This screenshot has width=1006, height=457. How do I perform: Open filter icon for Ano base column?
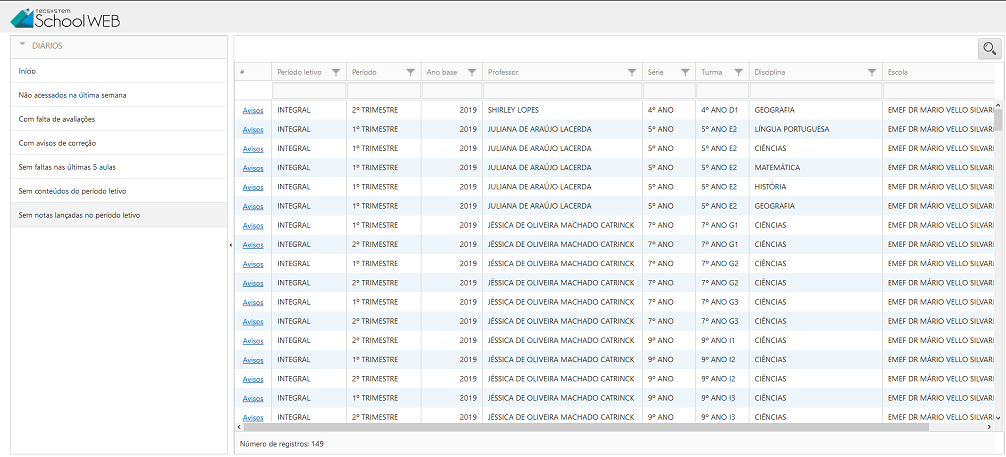click(x=472, y=72)
